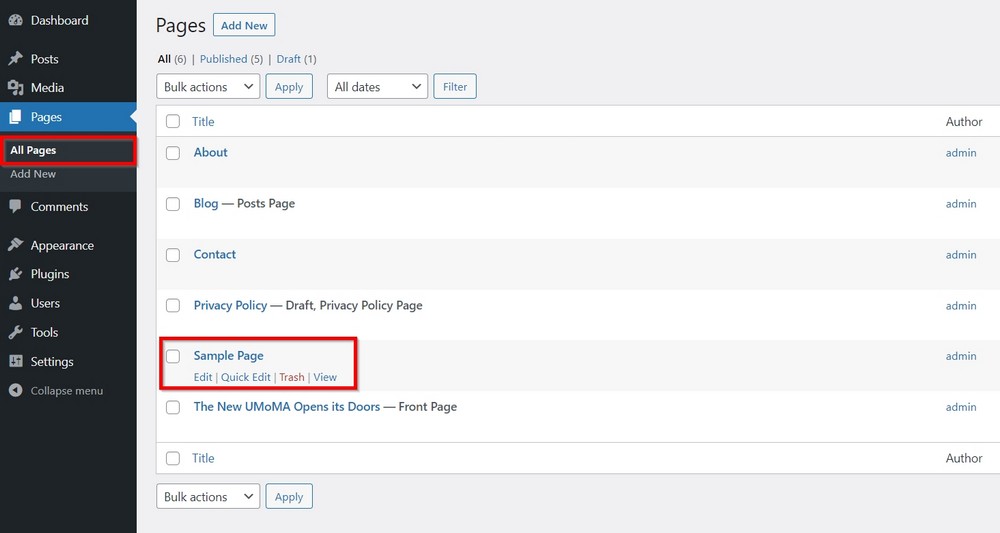
Task: Click the Settings sliders icon
Action: pos(15,361)
